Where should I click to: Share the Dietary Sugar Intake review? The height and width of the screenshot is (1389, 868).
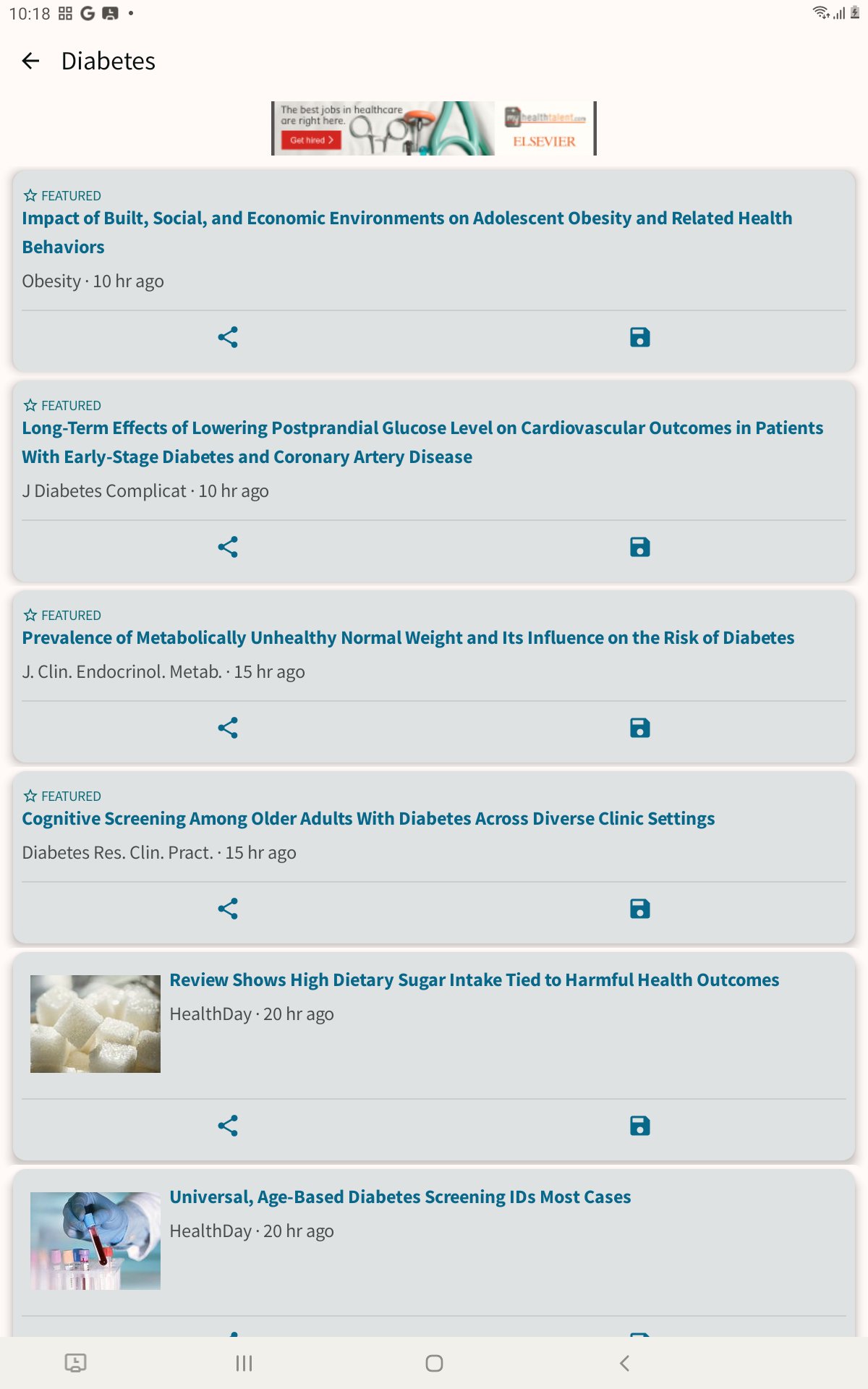pyautogui.click(x=228, y=1126)
